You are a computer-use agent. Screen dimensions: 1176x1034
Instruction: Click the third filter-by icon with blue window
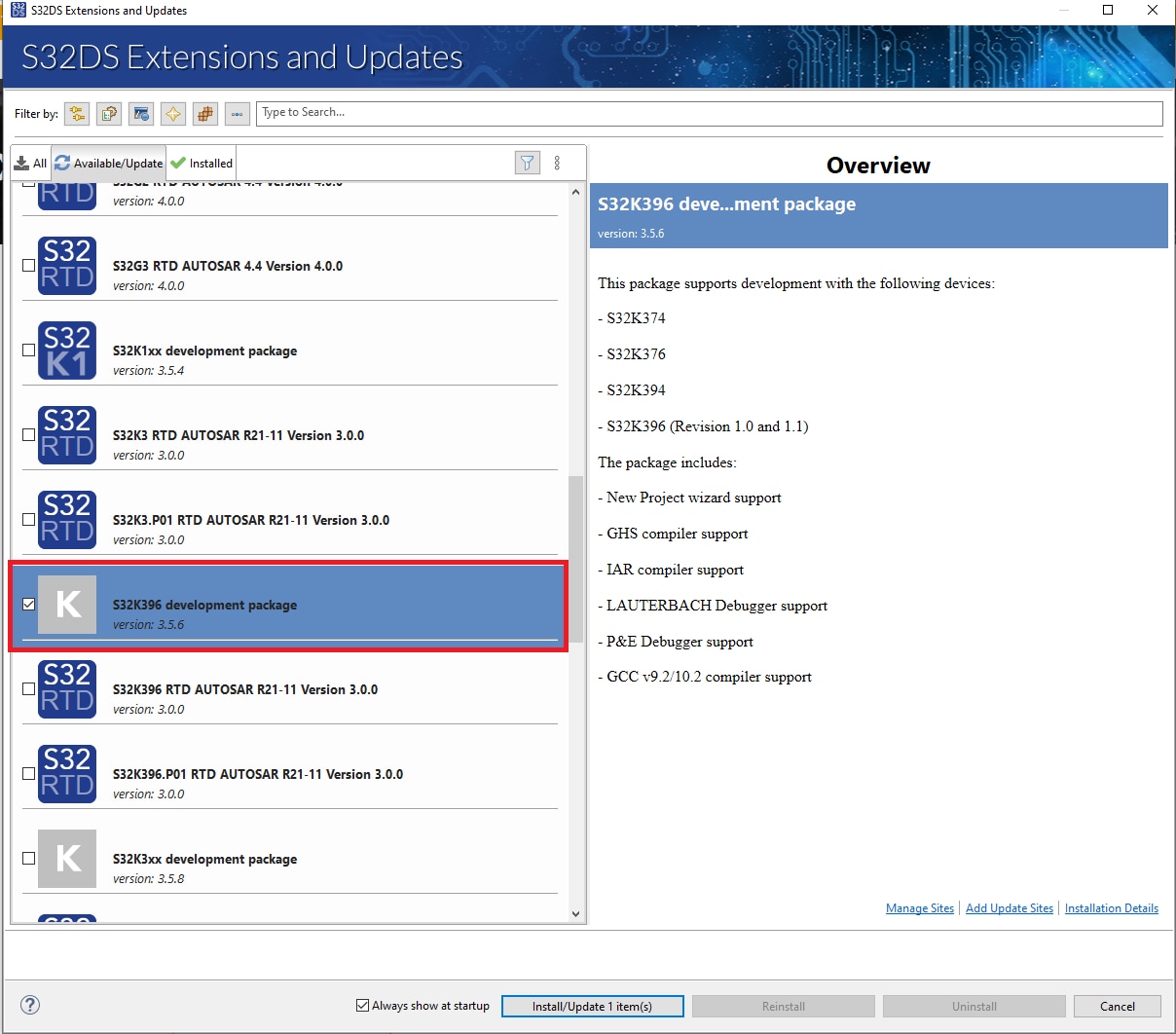141,114
